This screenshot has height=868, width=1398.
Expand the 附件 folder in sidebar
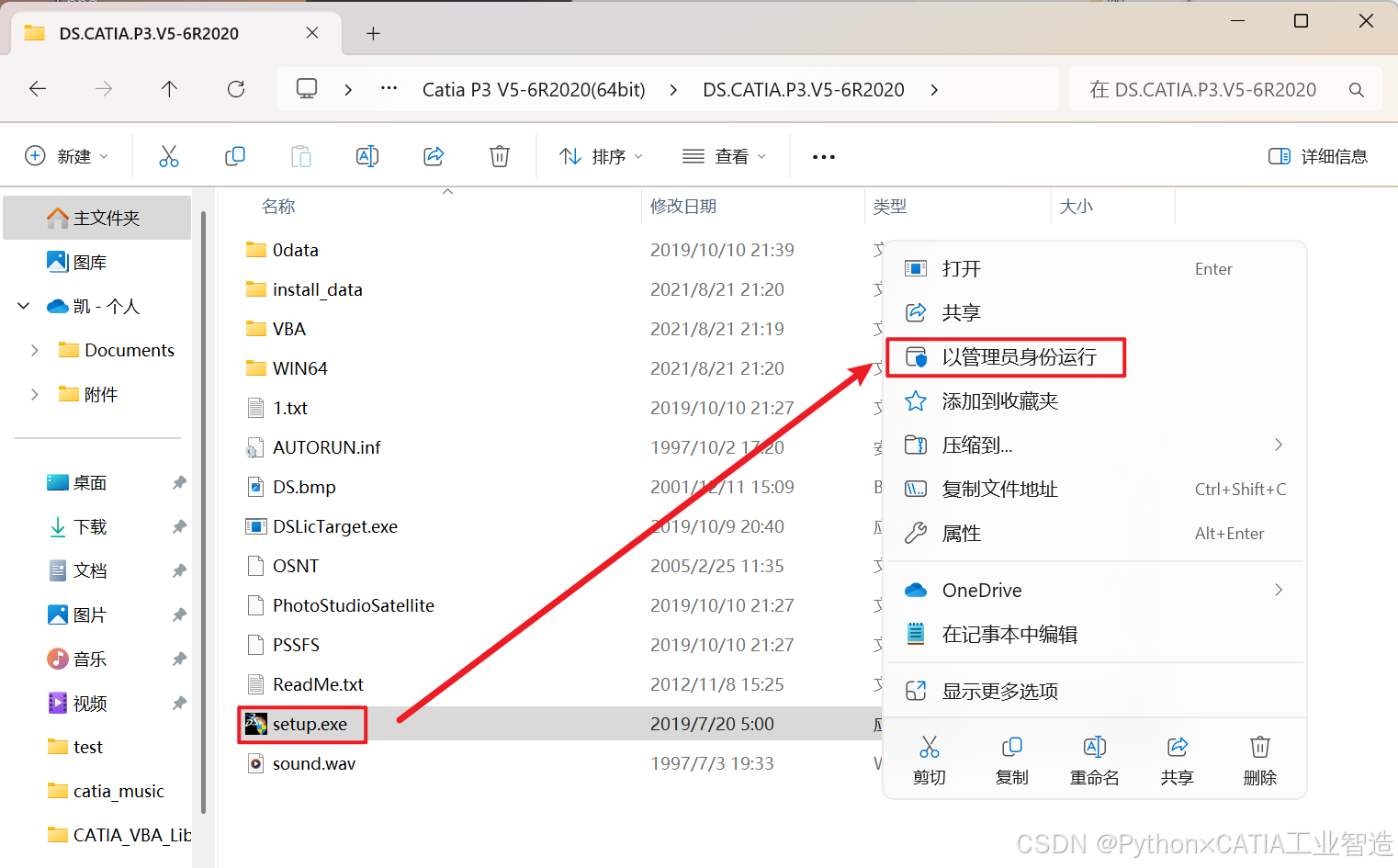(35, 394)
